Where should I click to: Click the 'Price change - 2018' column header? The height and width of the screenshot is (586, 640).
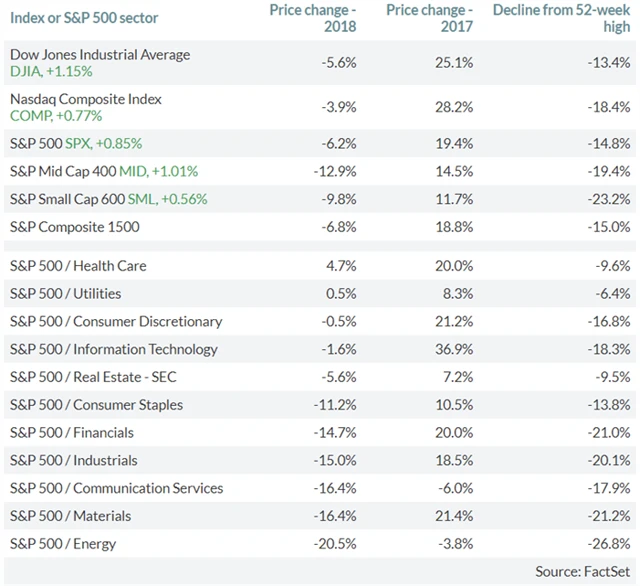pyautogui.click(x=313, y=18)
